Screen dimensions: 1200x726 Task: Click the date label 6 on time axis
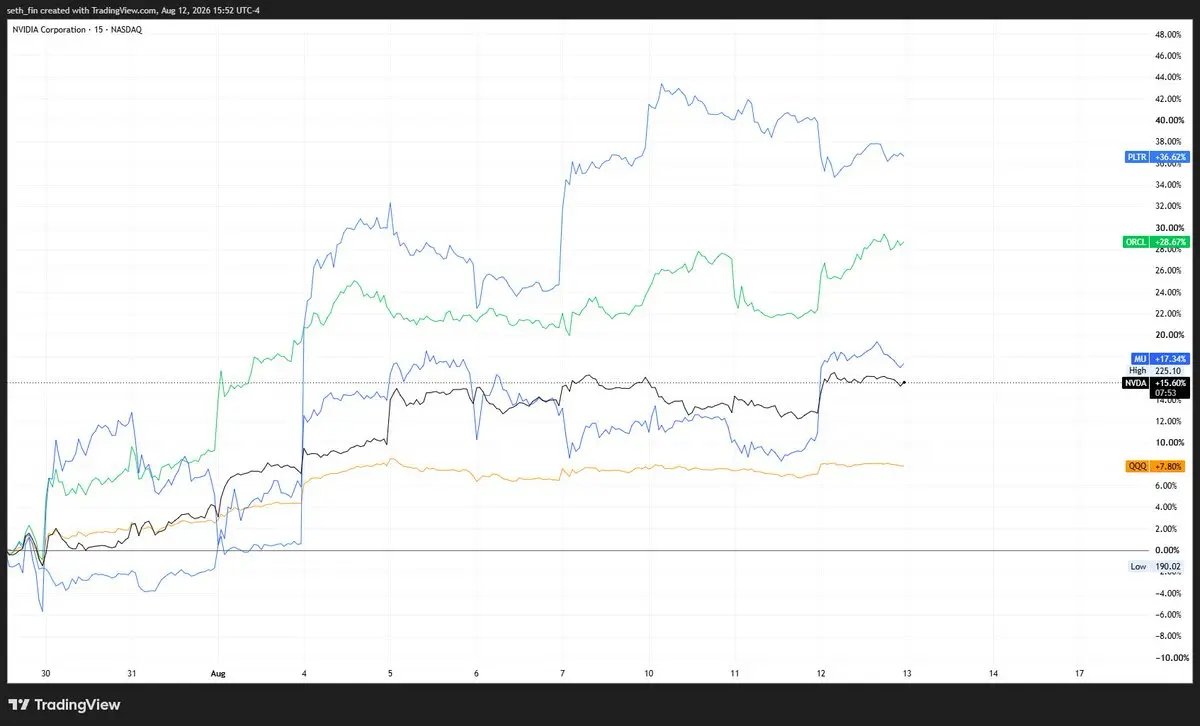(x=477, y=674)
